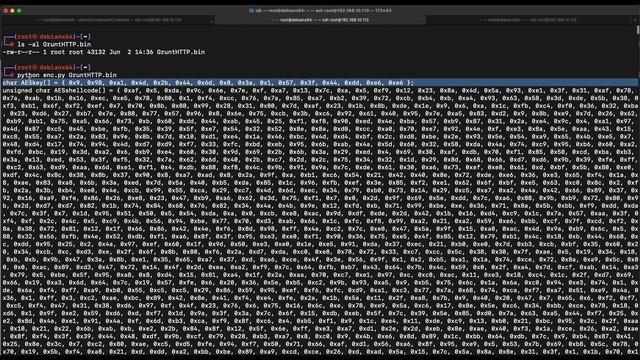Viewport: 640px width, 360px height.
Task: Click the 'python enc.py GruntHTTP.bin' command line
Action: (x=67, y=75)
